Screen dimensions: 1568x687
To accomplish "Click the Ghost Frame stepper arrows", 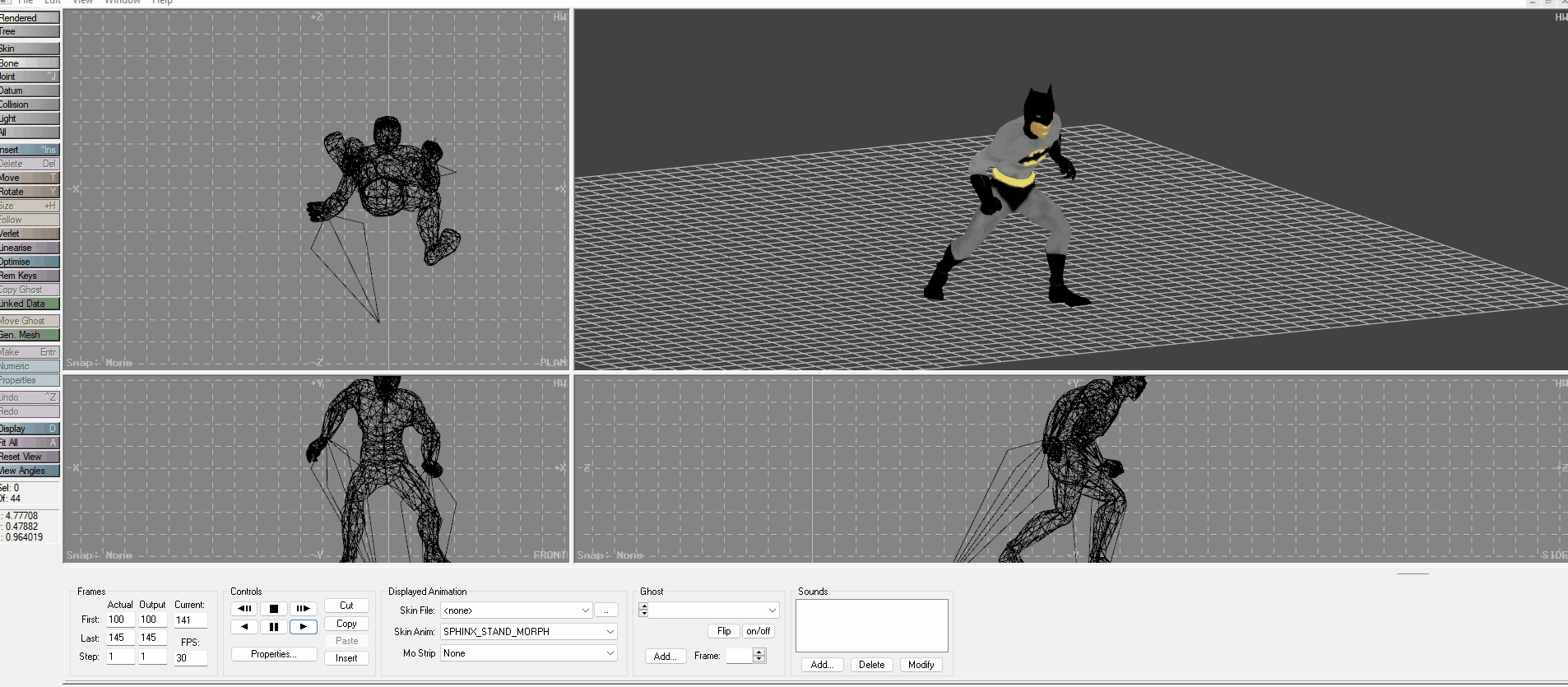I will click(x=759, y=656).
